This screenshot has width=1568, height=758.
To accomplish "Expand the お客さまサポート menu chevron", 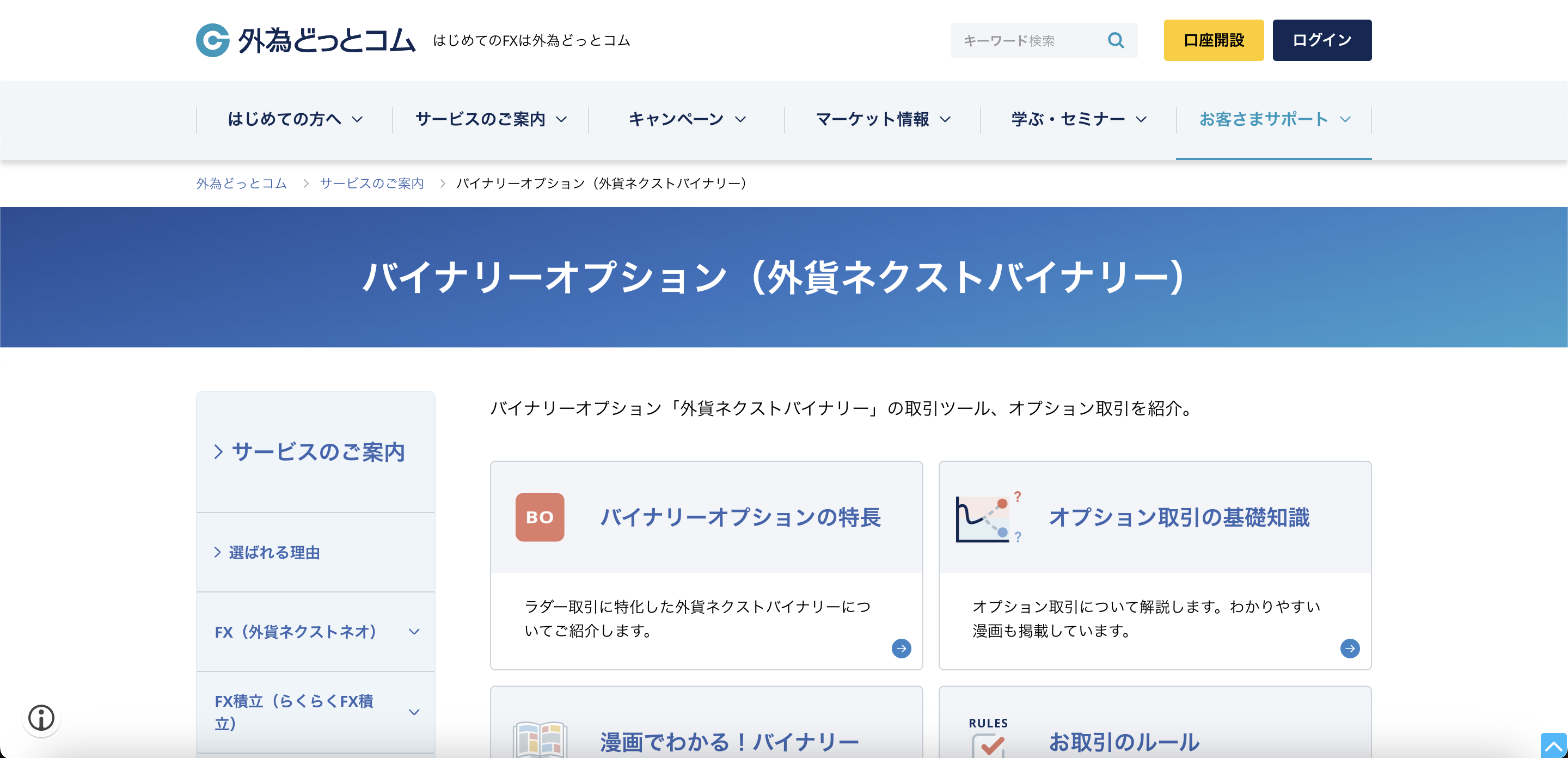I will (x=1345, y=119).
